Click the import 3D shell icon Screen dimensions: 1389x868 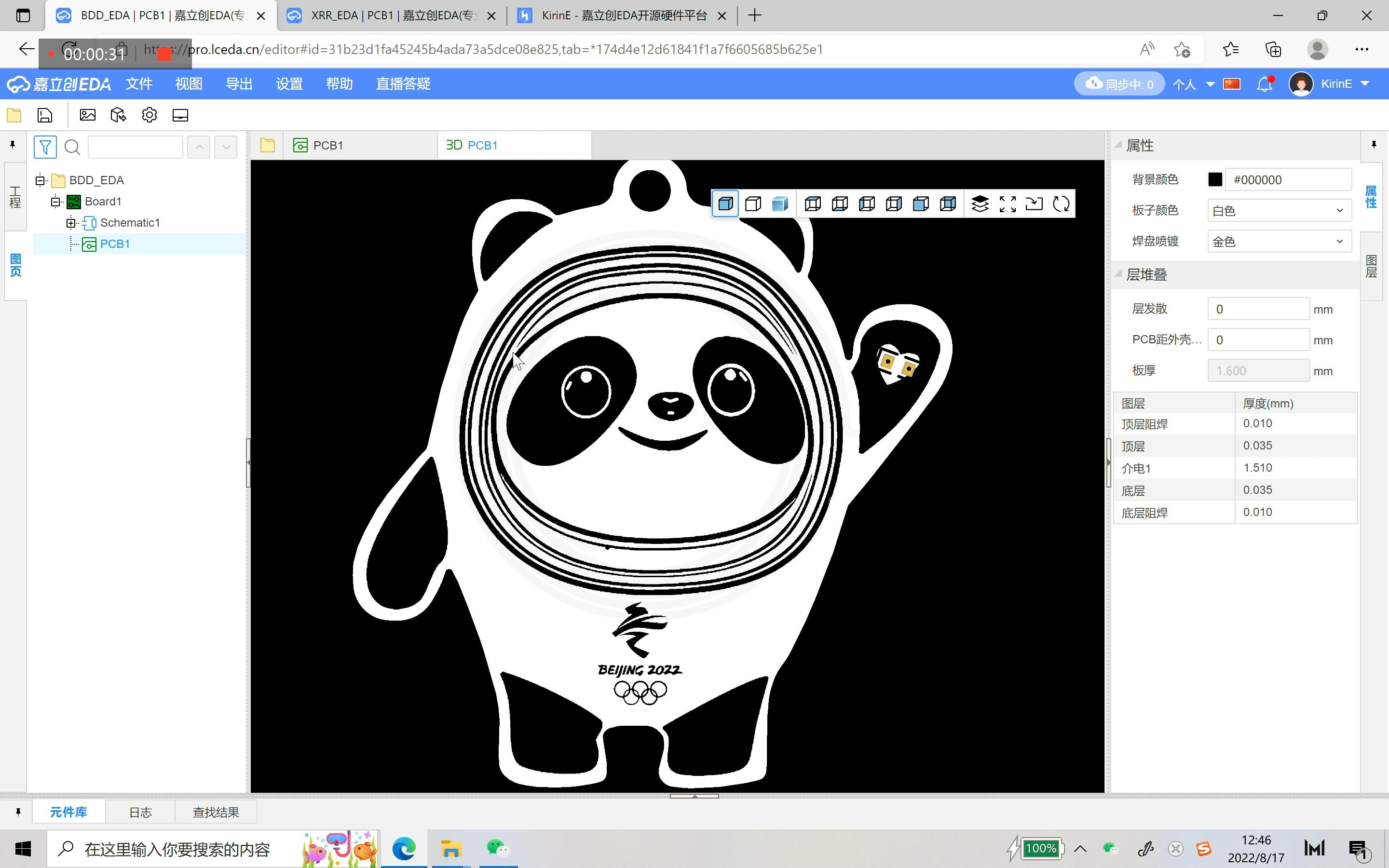[x=1035, y=204]
